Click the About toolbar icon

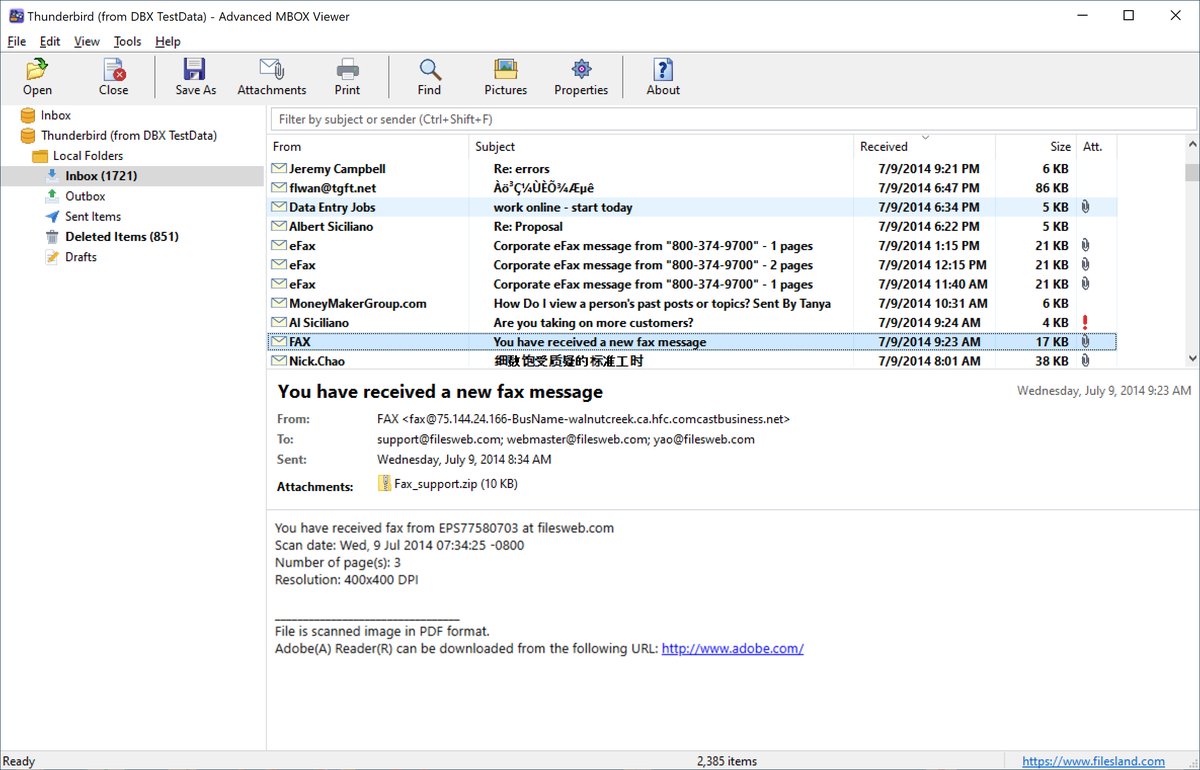pos(662,68)
